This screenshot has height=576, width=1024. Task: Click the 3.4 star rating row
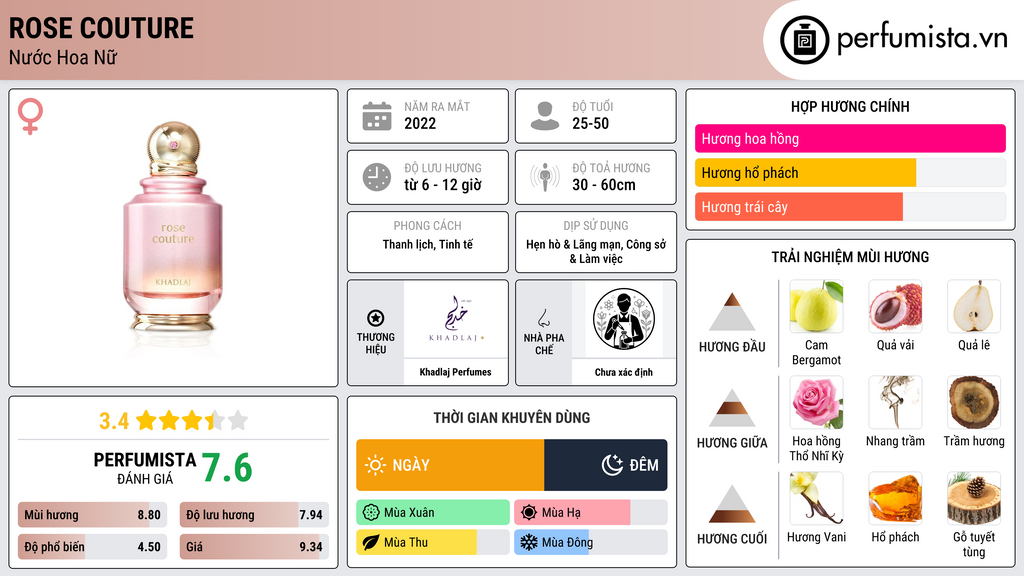pos(173,421)
